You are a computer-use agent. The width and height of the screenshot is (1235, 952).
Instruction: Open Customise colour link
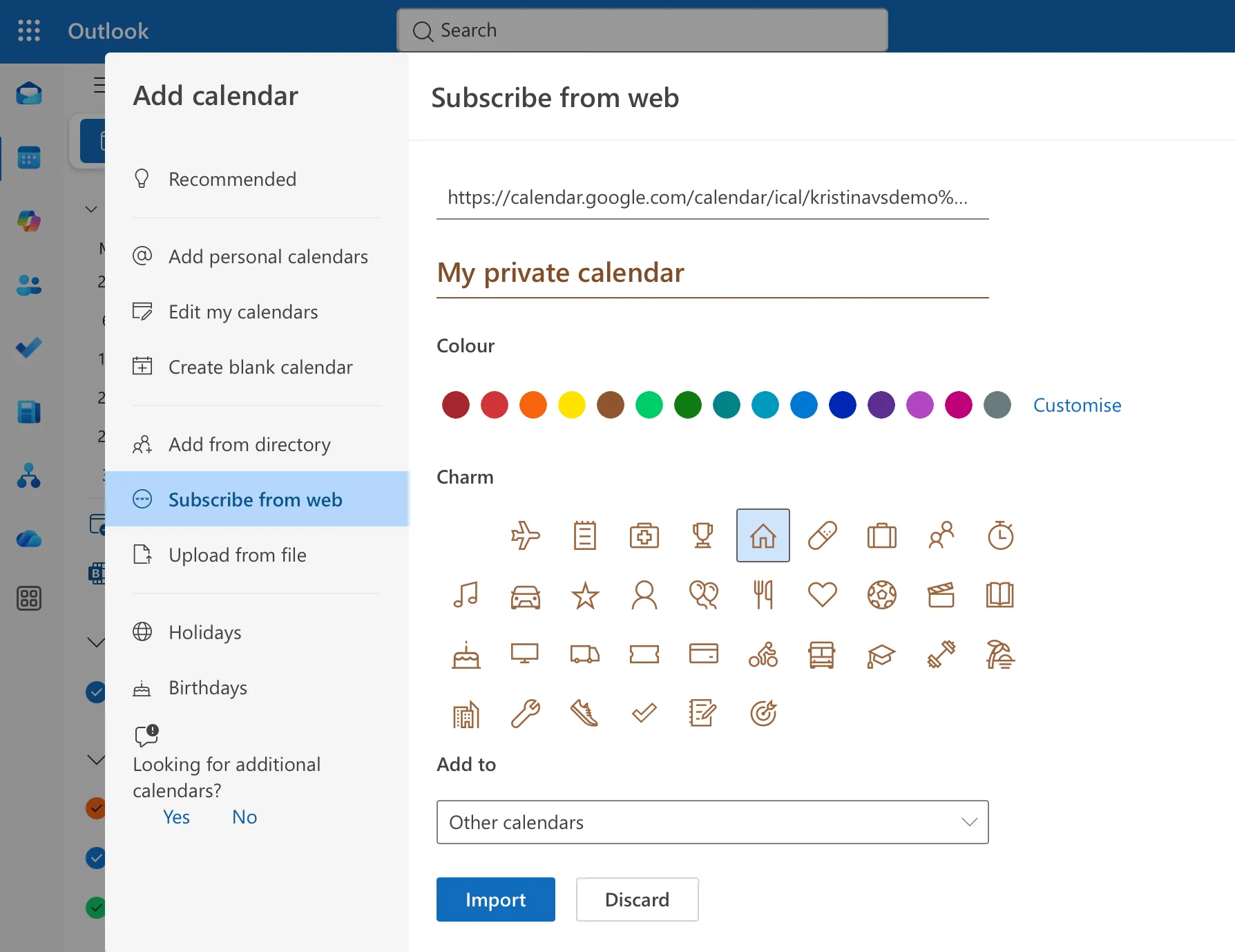(x=1077, y=405)
